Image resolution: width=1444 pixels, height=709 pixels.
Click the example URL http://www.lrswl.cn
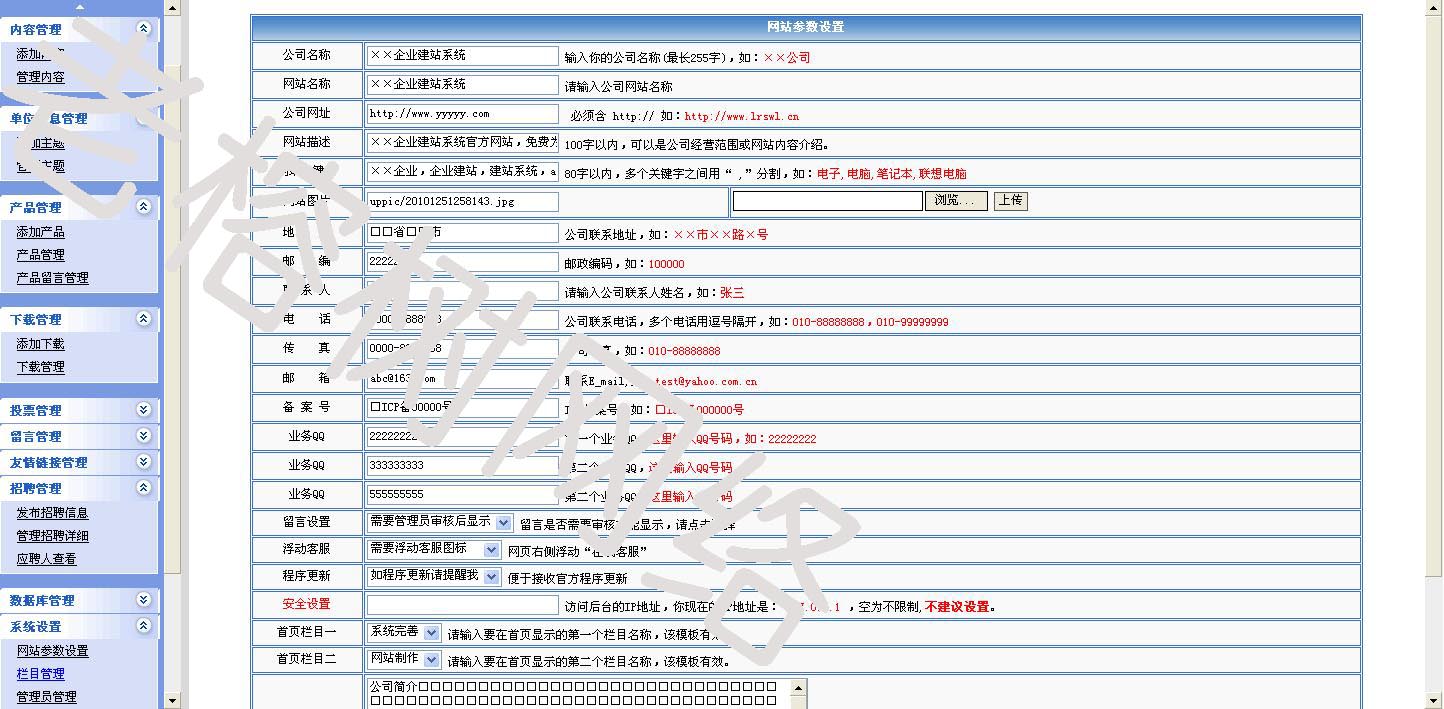point(742,117)
